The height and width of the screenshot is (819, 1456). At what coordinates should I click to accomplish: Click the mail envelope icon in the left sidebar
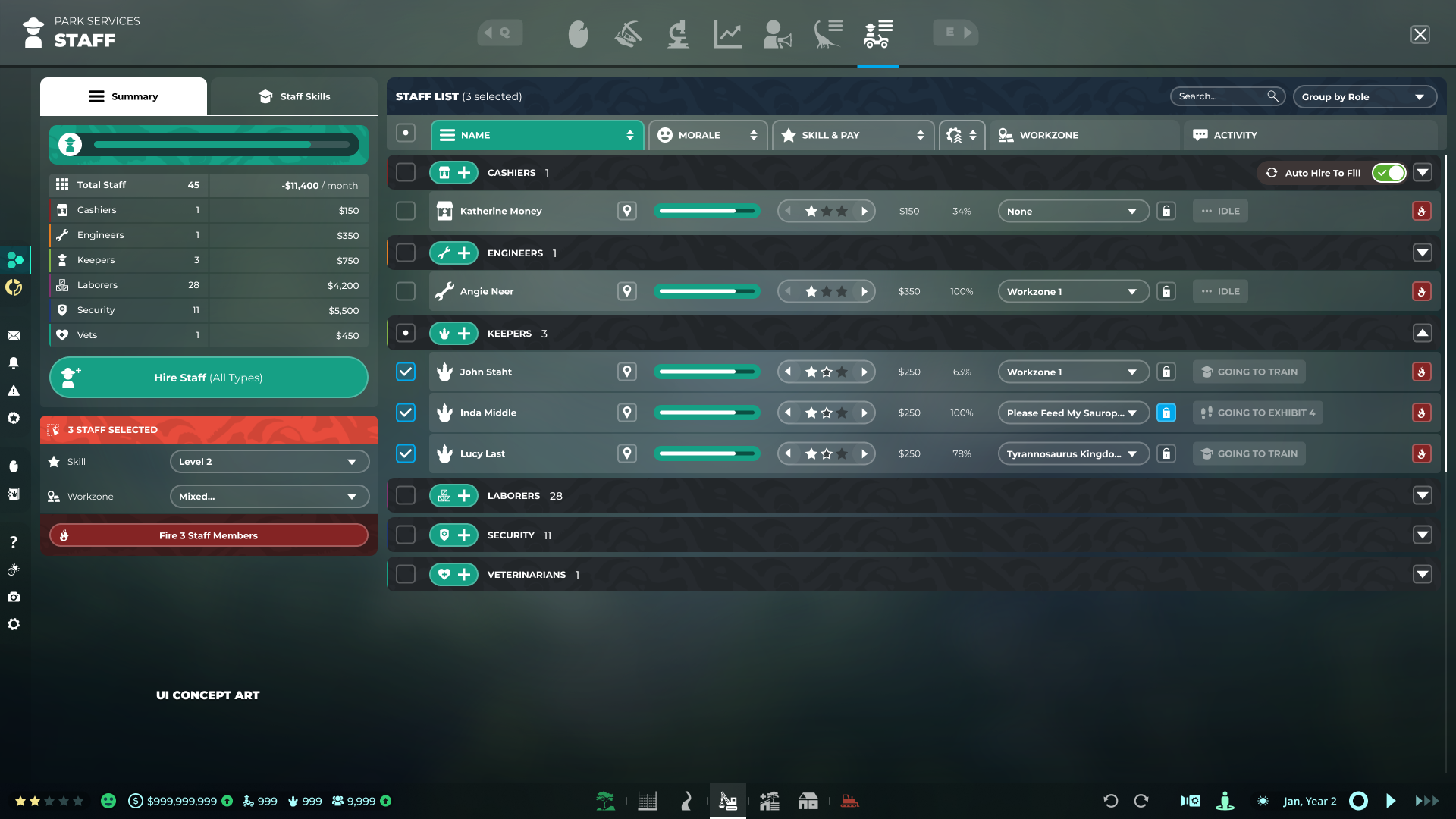click(x=14, y=336)
